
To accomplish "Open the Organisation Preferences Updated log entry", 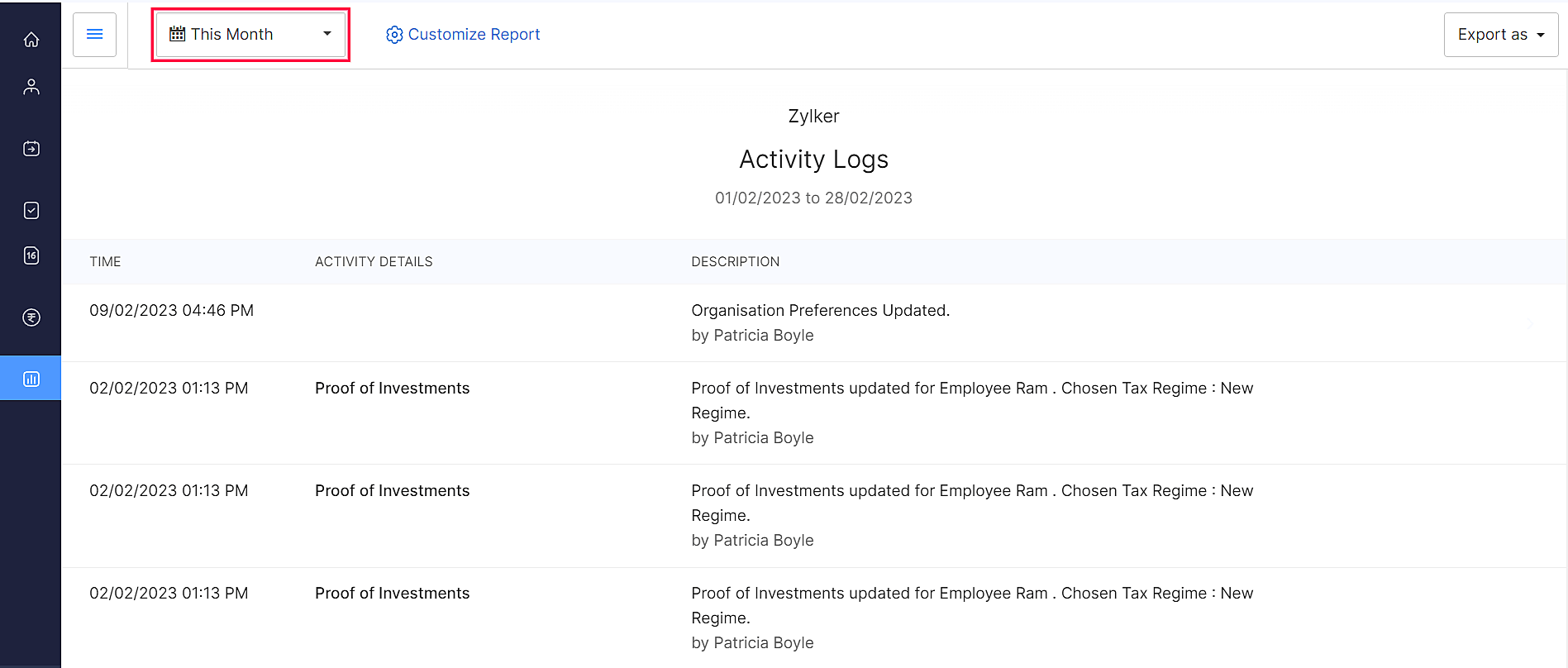I will point(820,311).
